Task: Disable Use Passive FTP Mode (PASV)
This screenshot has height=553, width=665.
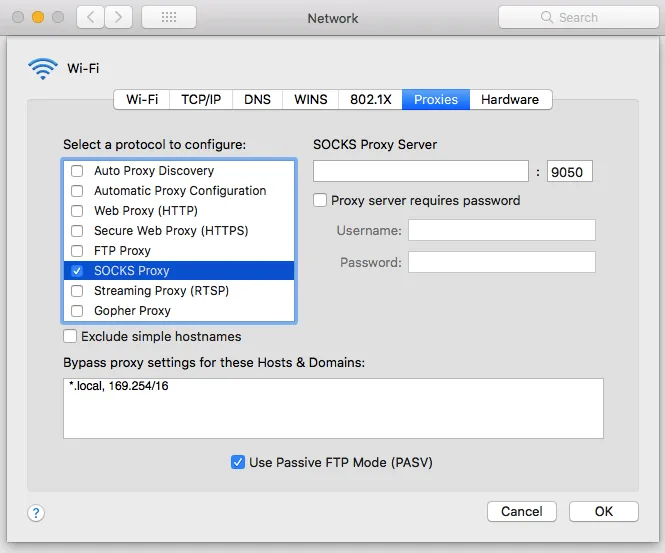Action: pyautogui.click(x=238, y=462)
